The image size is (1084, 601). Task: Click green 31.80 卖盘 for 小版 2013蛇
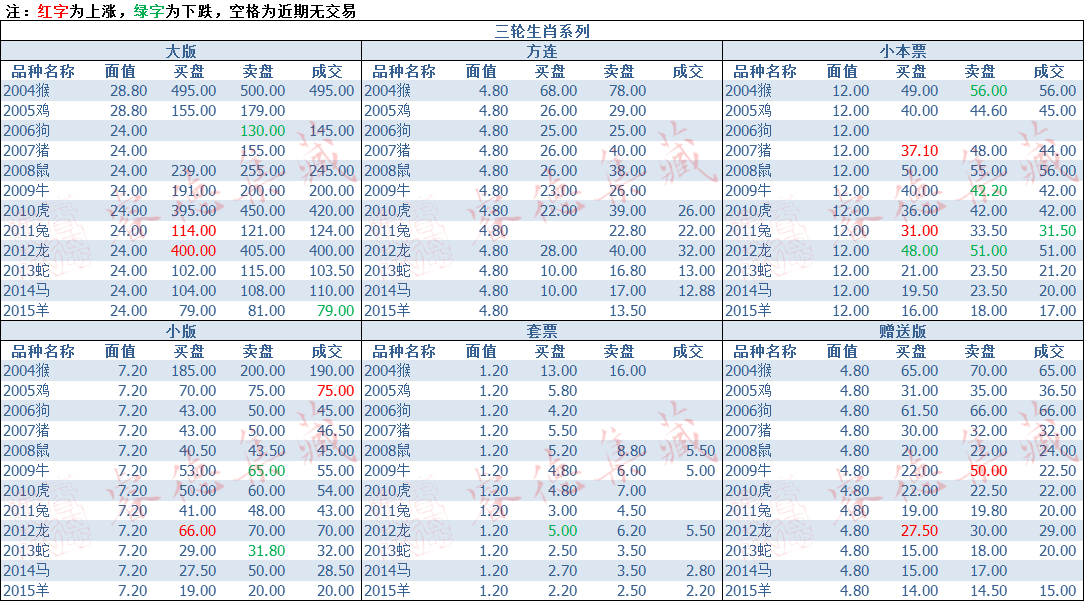pos(266,552)
